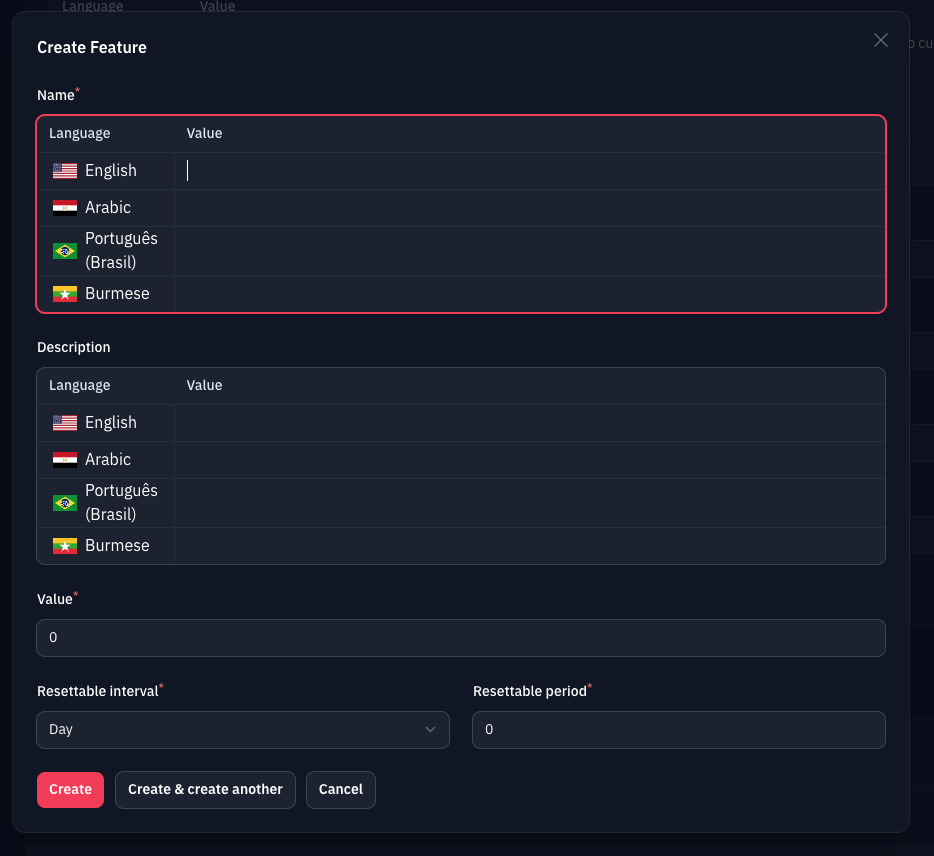The height and width of the screenshot is (856, 934).
Task: Click the US flag in Name table
Action: point(65,171)
